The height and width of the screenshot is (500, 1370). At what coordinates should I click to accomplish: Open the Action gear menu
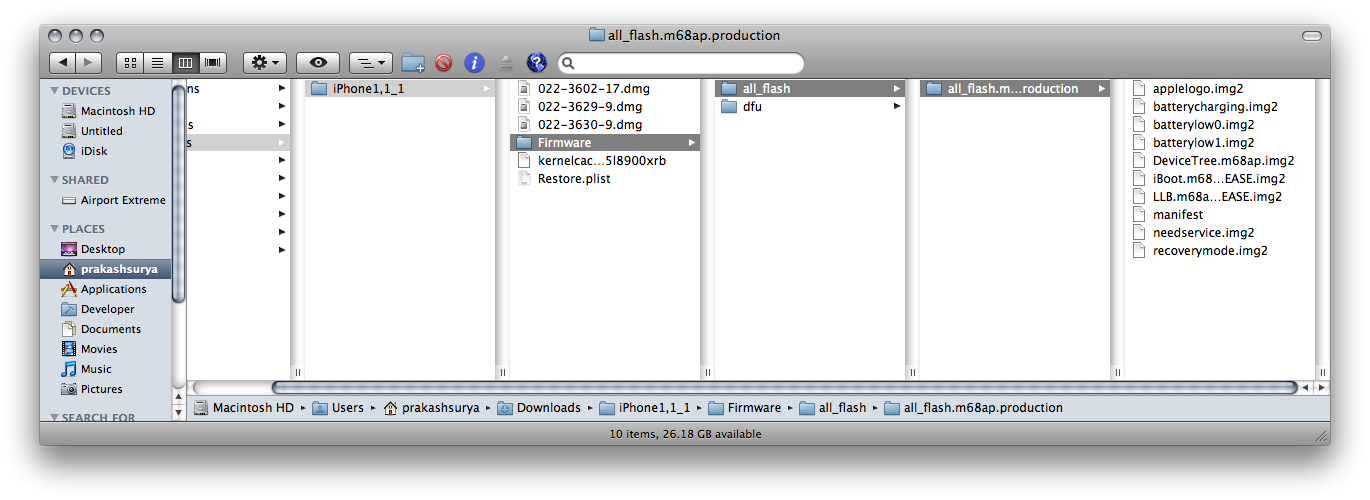(x=265, y=63)
